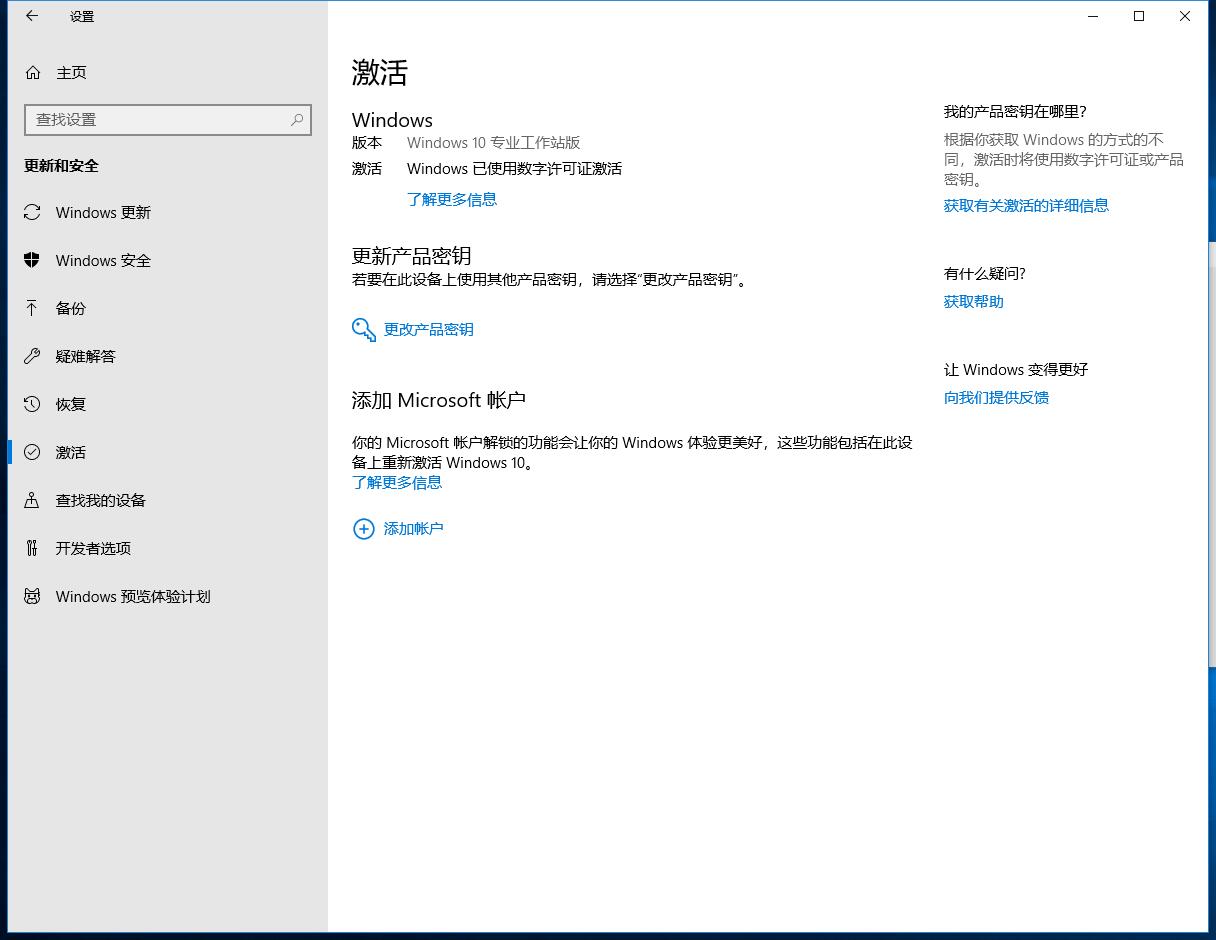Viewport: 1216px width, 940px height.
Task: Open Windows 预览体验计划 page
Action: pos(132,596)
